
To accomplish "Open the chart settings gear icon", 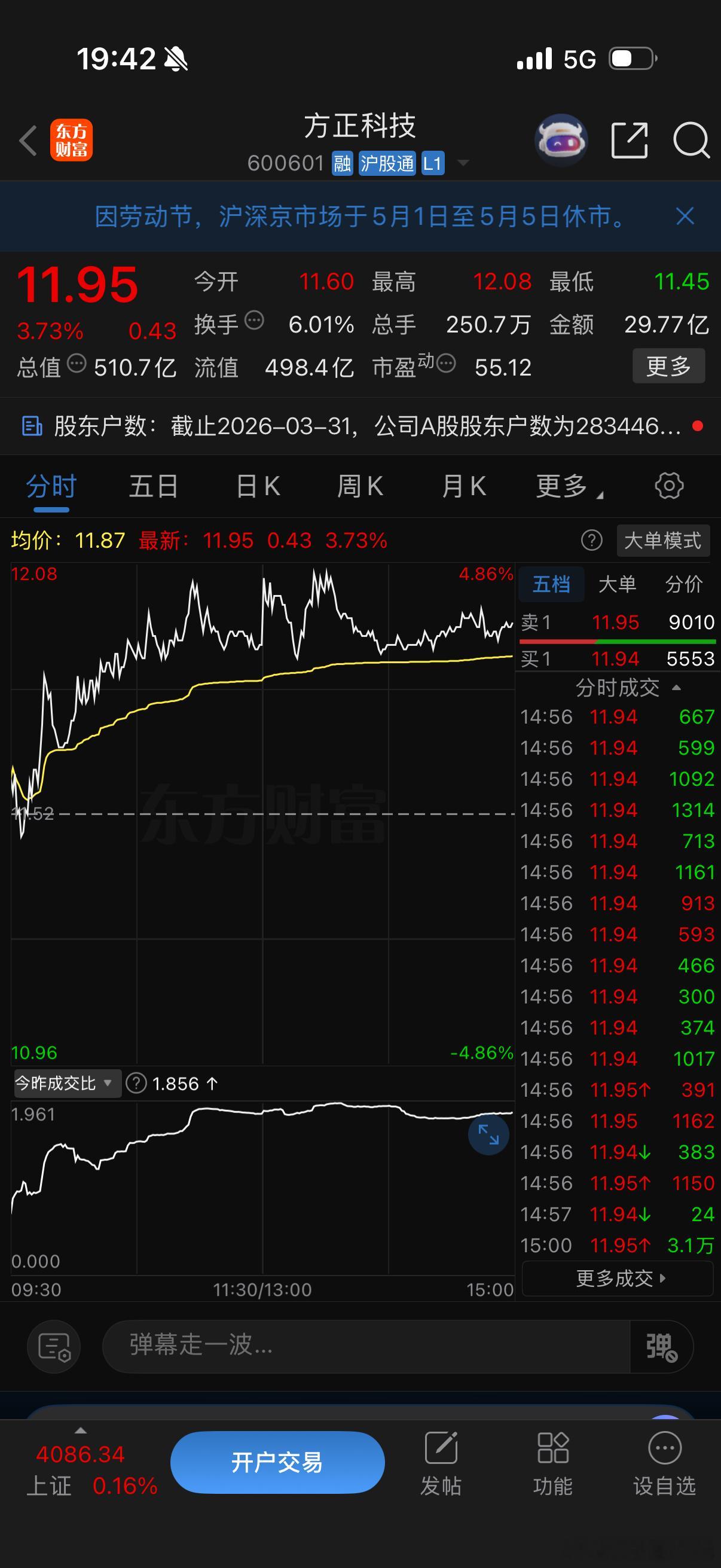I will [x=668, y=486].
